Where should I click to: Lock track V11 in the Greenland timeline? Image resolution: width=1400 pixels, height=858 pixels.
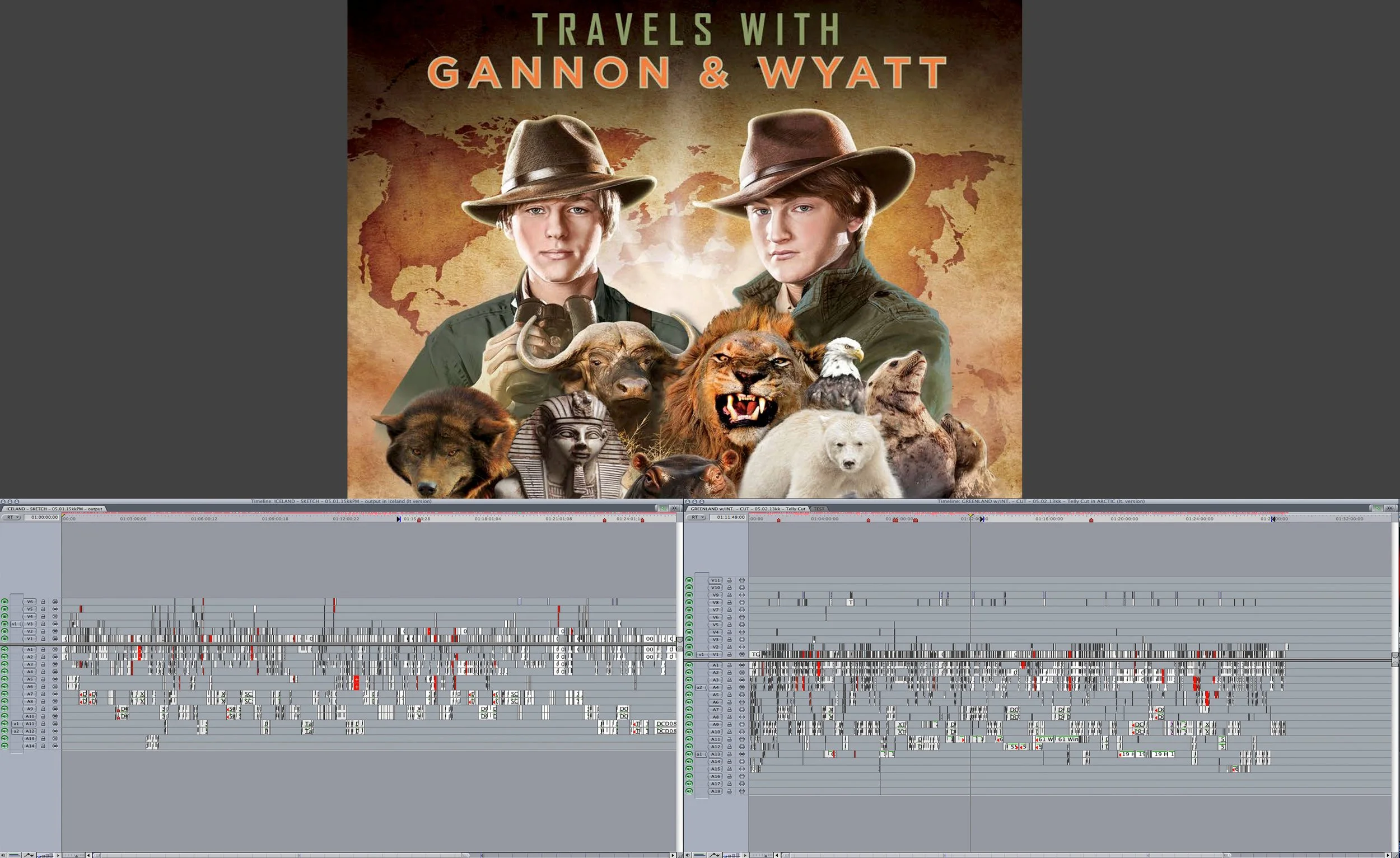click(730, 580)
